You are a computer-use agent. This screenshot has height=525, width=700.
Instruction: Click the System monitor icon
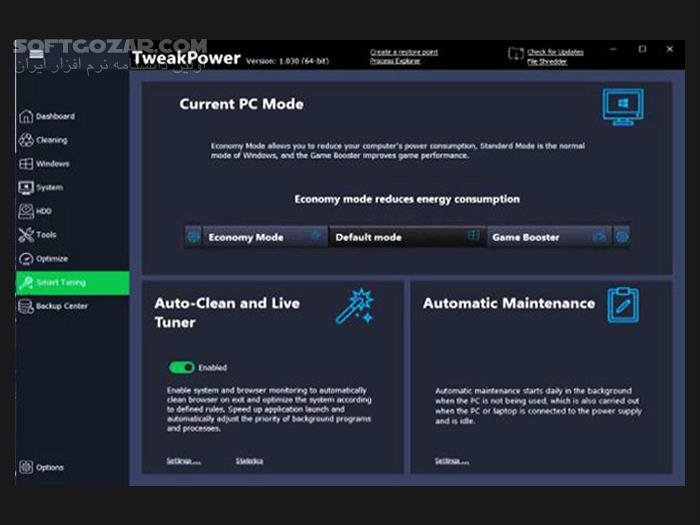point(26,188)
